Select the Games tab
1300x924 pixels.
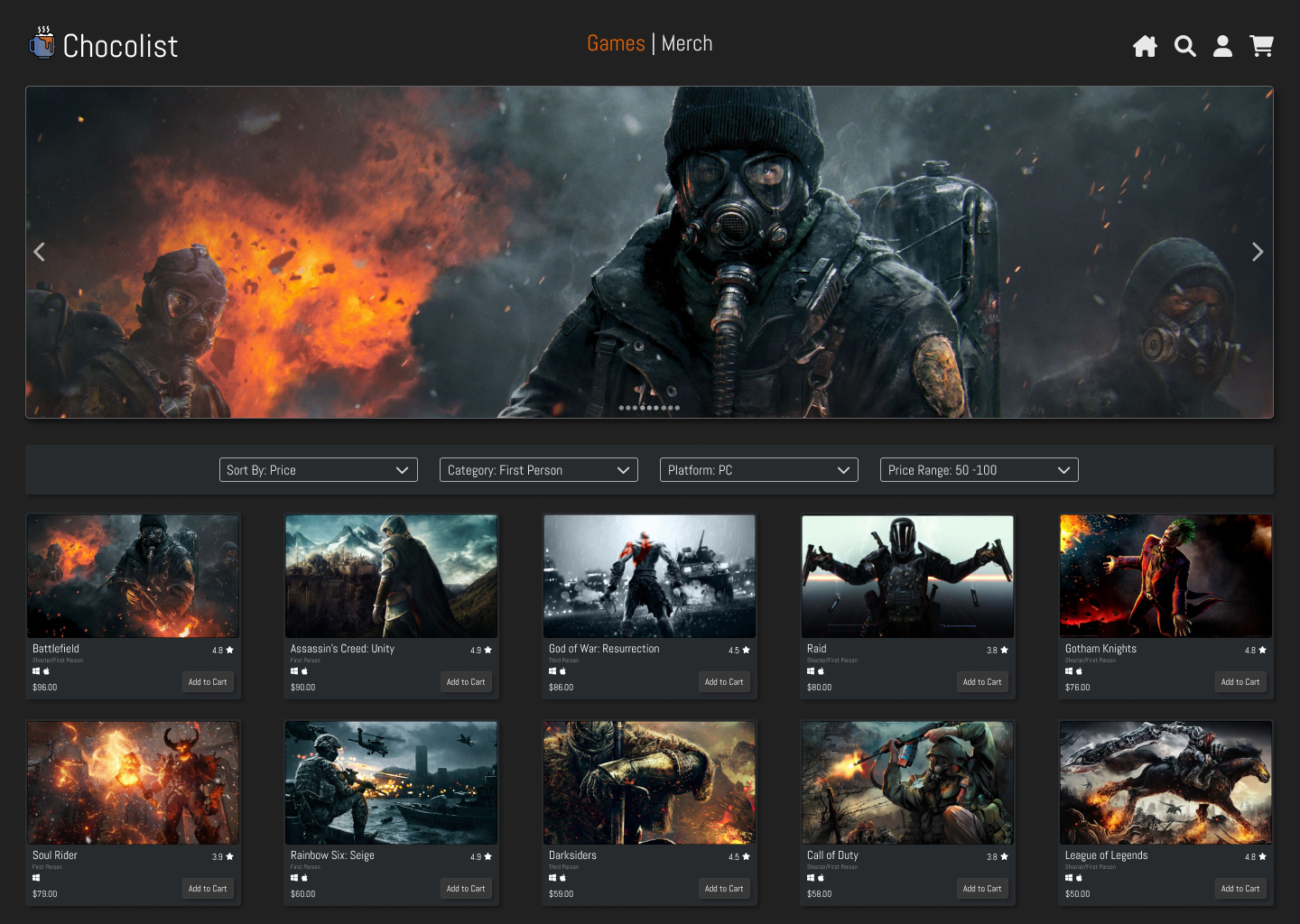pos(616,43)
